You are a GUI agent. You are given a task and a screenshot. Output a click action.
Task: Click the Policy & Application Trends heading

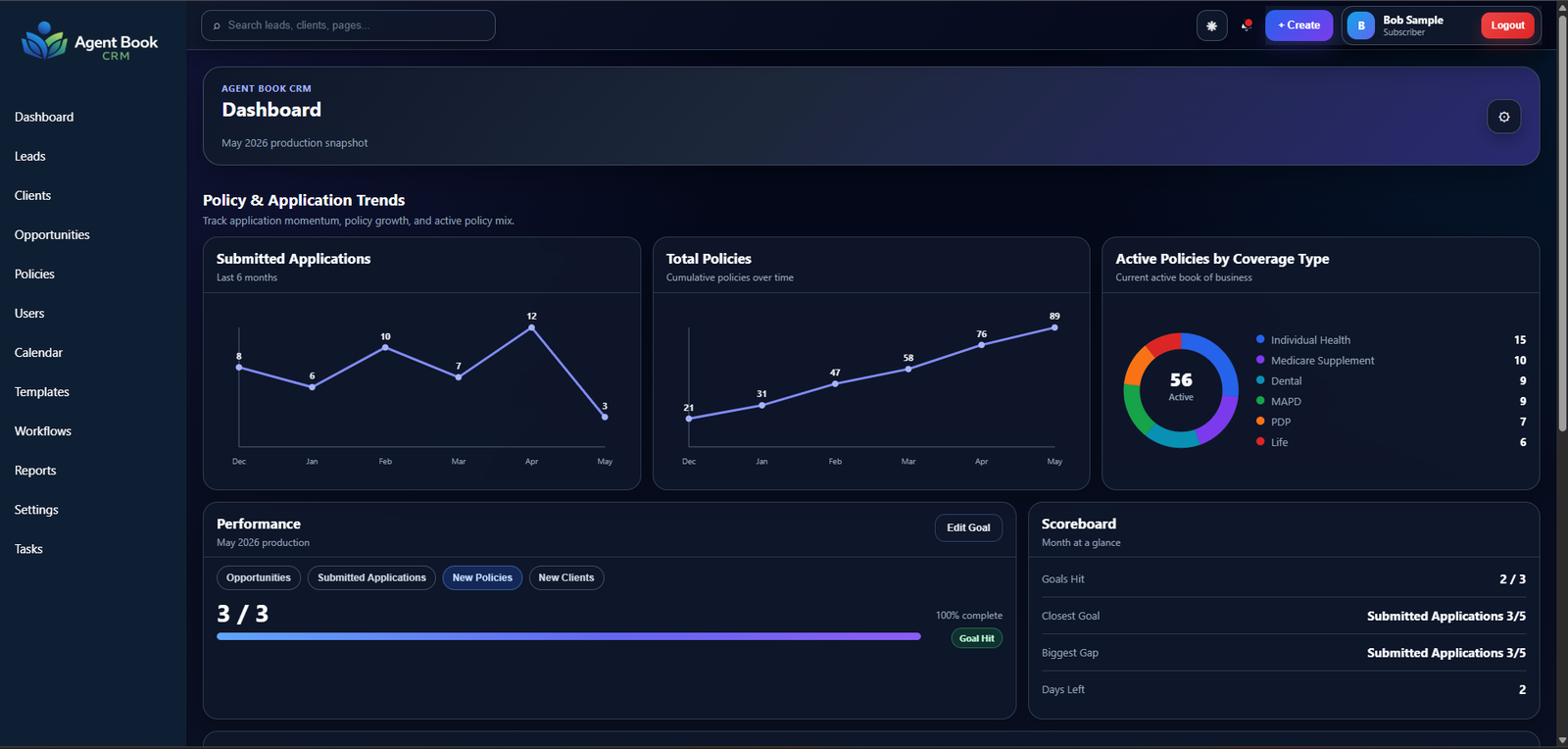304,200
